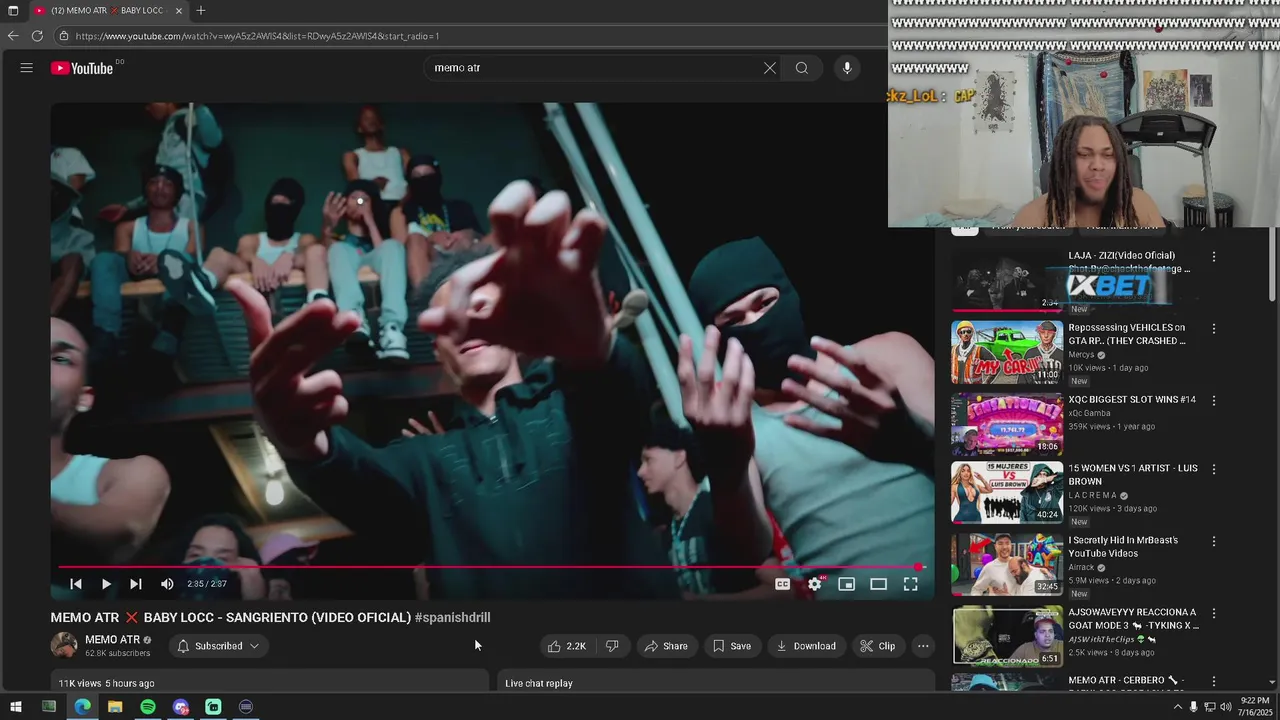Create a clip with the Clip button
The height and width of the screenshot is (720, 1280).
point(877,646)
